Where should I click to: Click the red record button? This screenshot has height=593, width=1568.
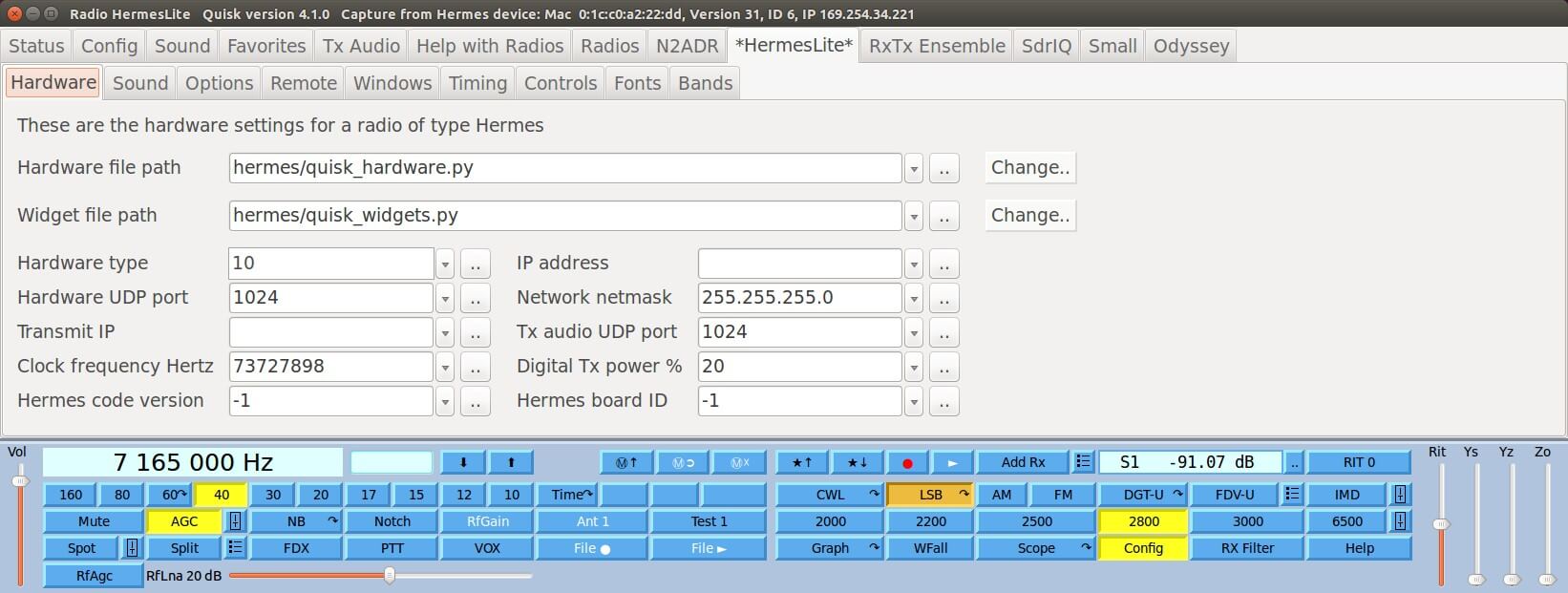tap(906, 463)
